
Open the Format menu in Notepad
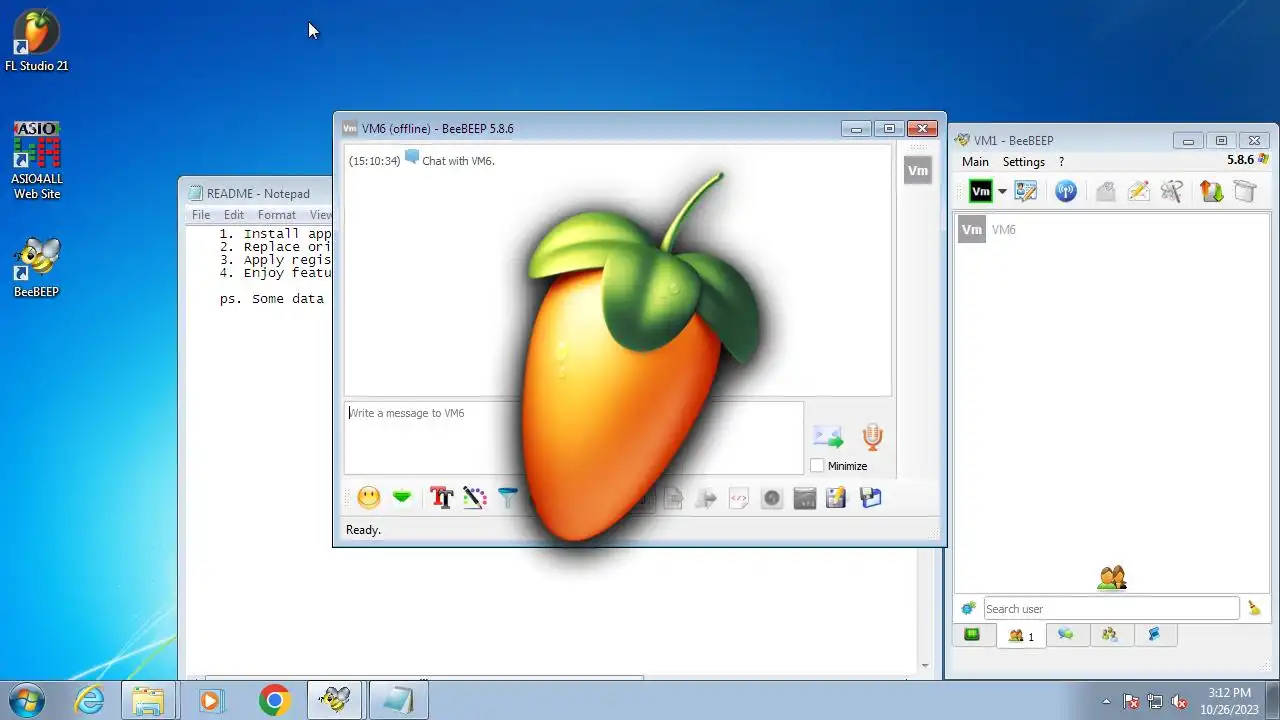tap(277, 215)
